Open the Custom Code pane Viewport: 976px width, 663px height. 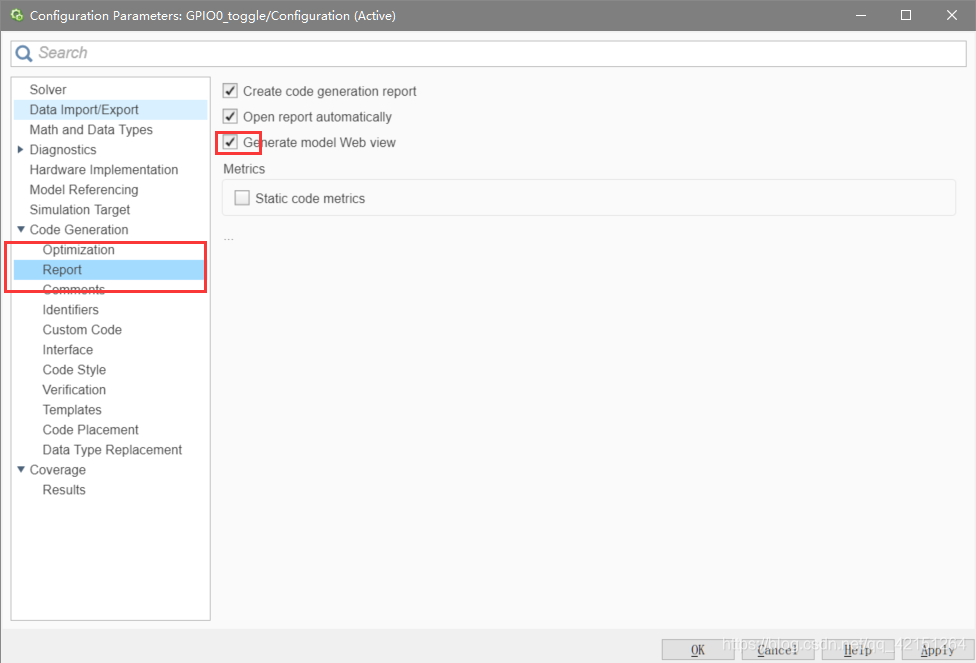(x=82, y=329)
